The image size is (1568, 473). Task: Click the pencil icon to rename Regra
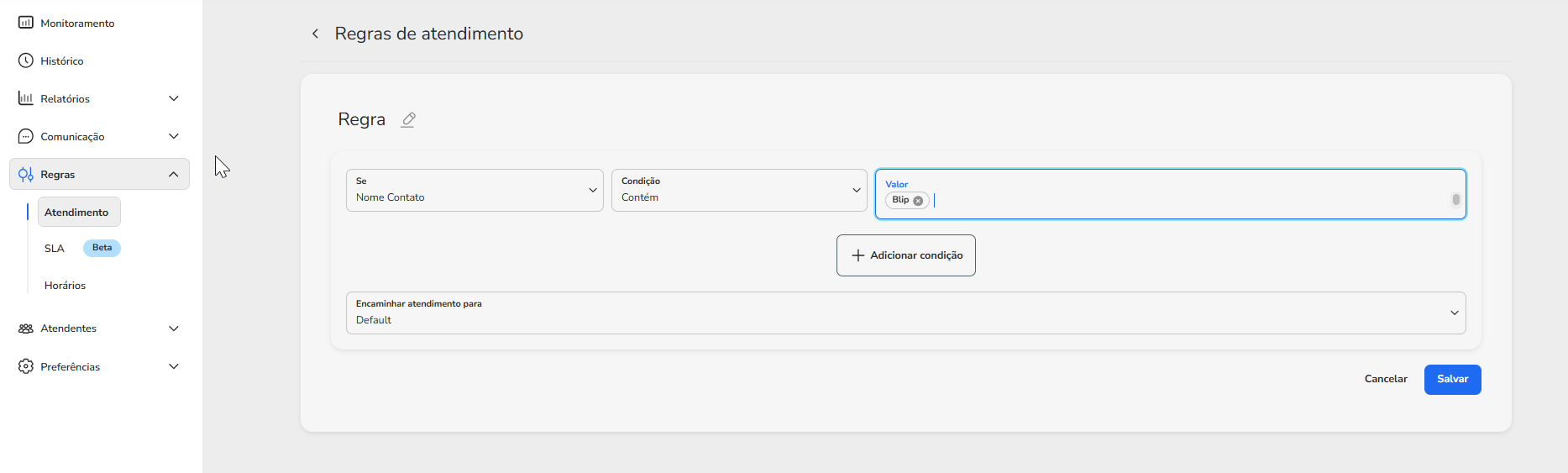[x=408, y=119]
